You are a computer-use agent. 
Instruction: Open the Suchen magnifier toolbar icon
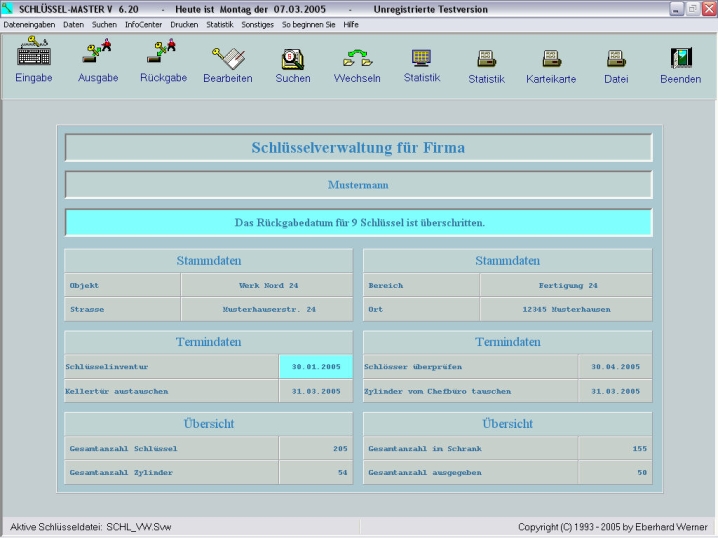pyautogui.click(x=293, y=58)
